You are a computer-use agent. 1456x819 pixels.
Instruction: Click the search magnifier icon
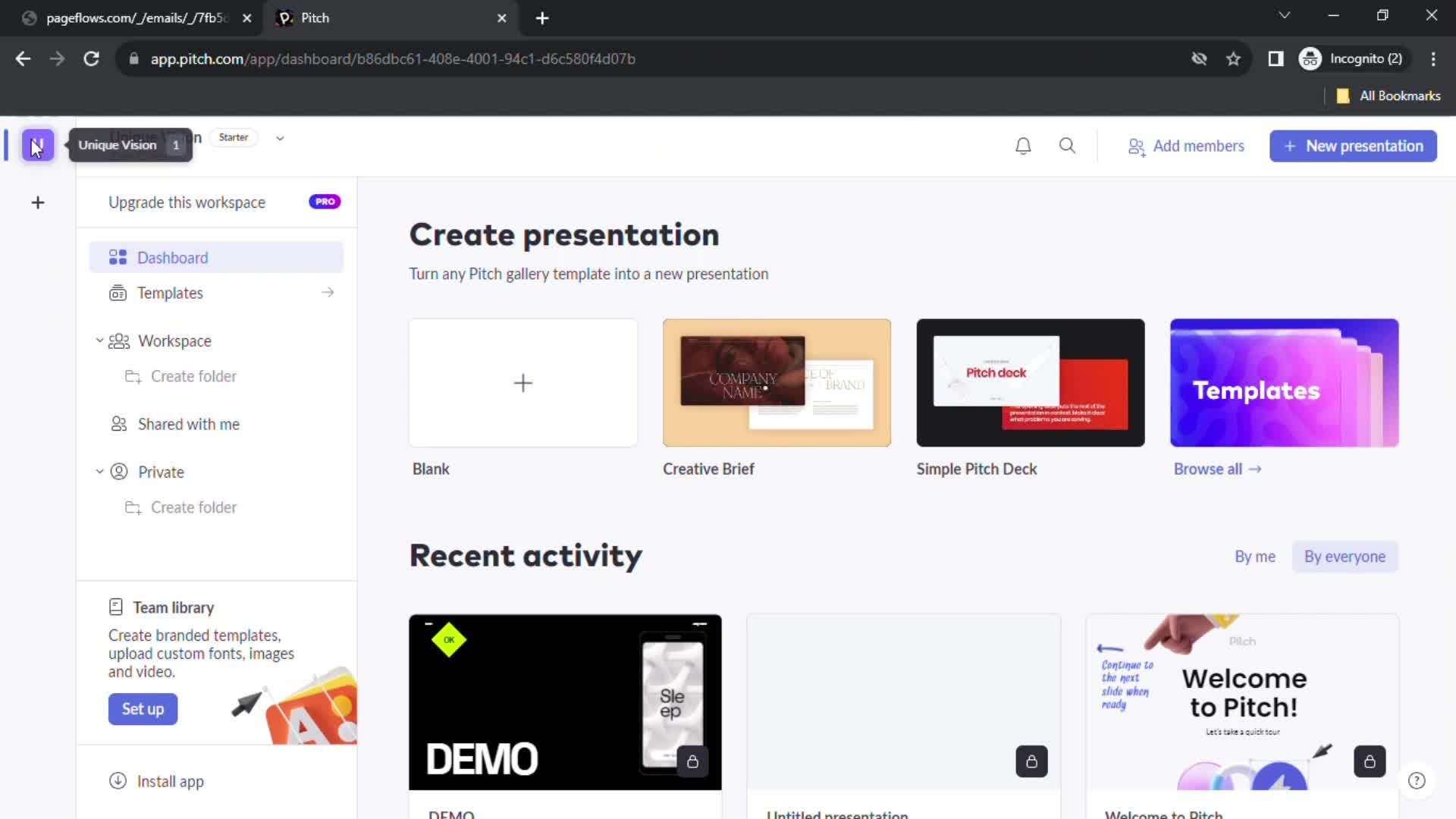click(1068, 146)
